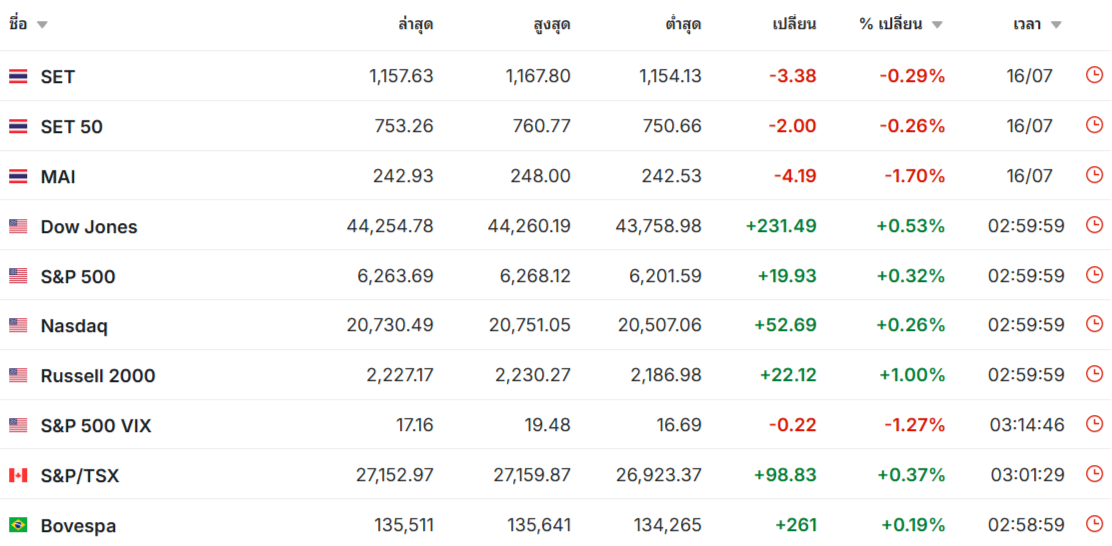Click the Thai flag next to MAI

pos(18,177)
